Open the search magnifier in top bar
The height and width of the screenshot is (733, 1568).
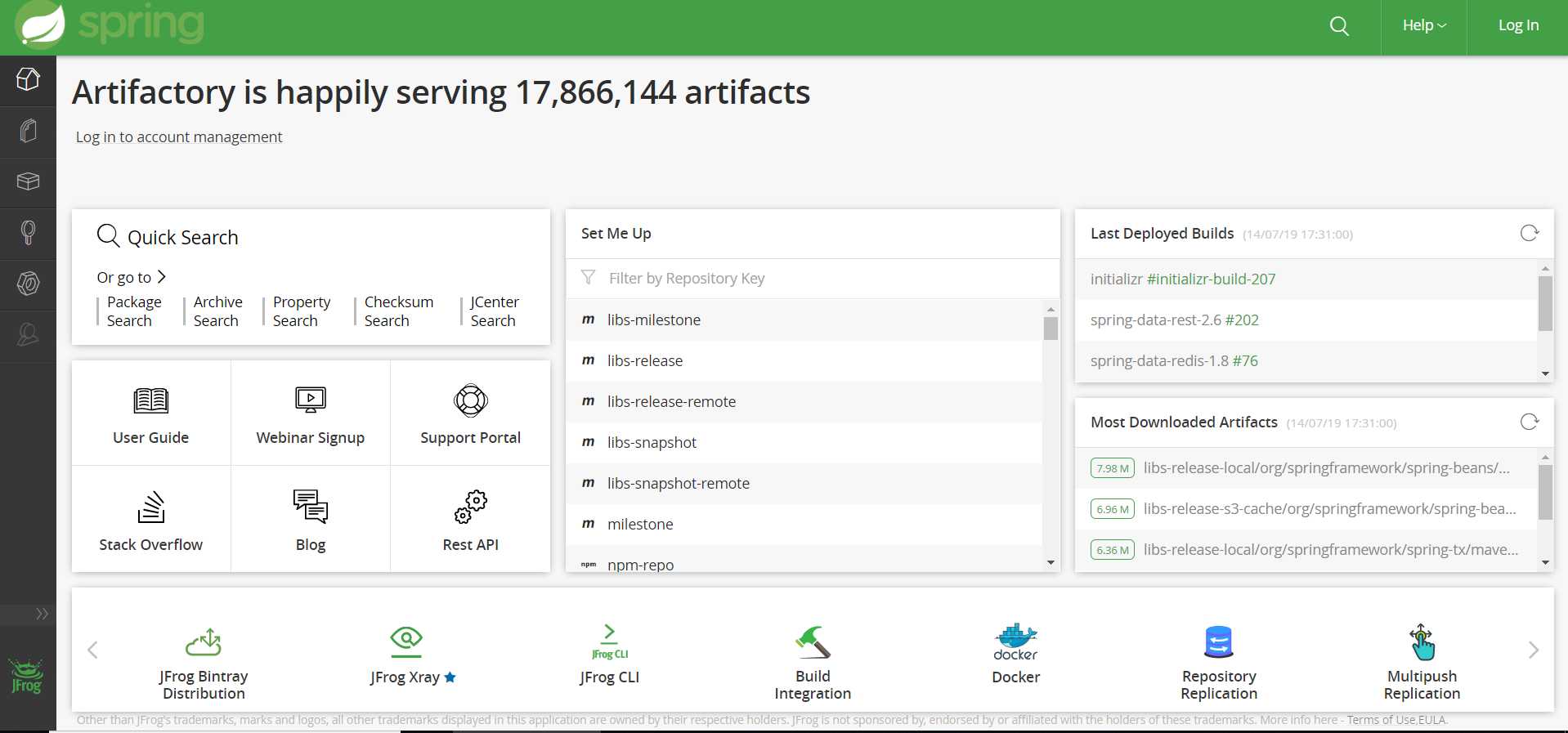[1339, 26]
